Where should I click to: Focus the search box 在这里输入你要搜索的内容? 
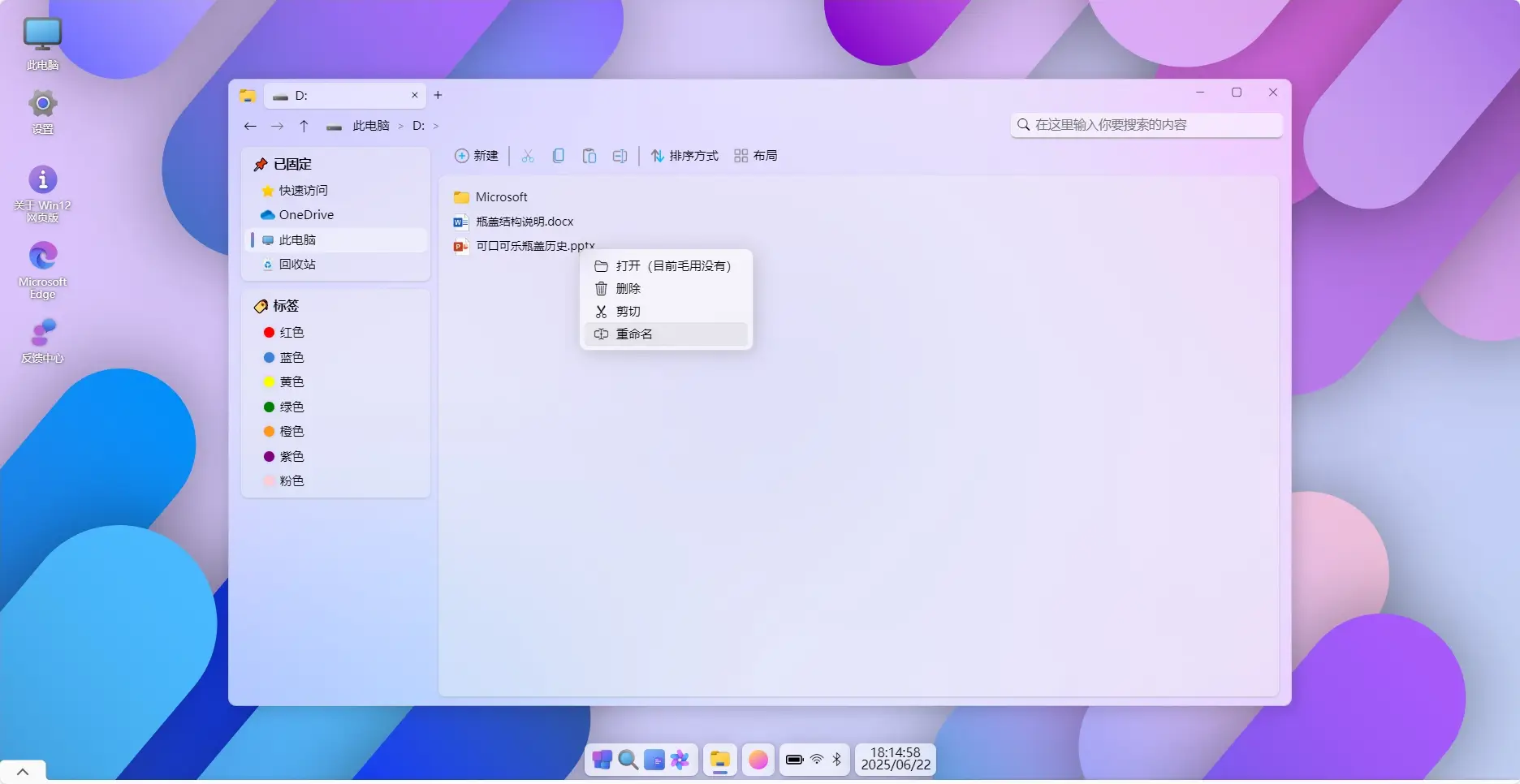[x=1146, y=125]
